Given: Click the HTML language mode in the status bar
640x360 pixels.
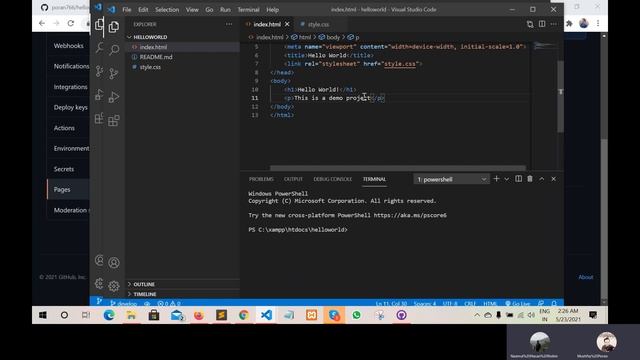Looking at the screenshot, I should (490, 304).
